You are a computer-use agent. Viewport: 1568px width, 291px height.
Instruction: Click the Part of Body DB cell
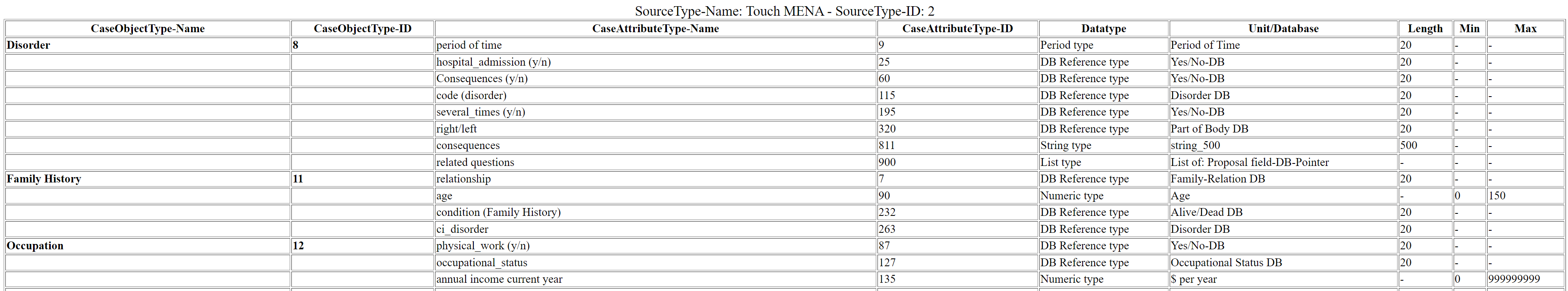click(x=1283, y=129)
